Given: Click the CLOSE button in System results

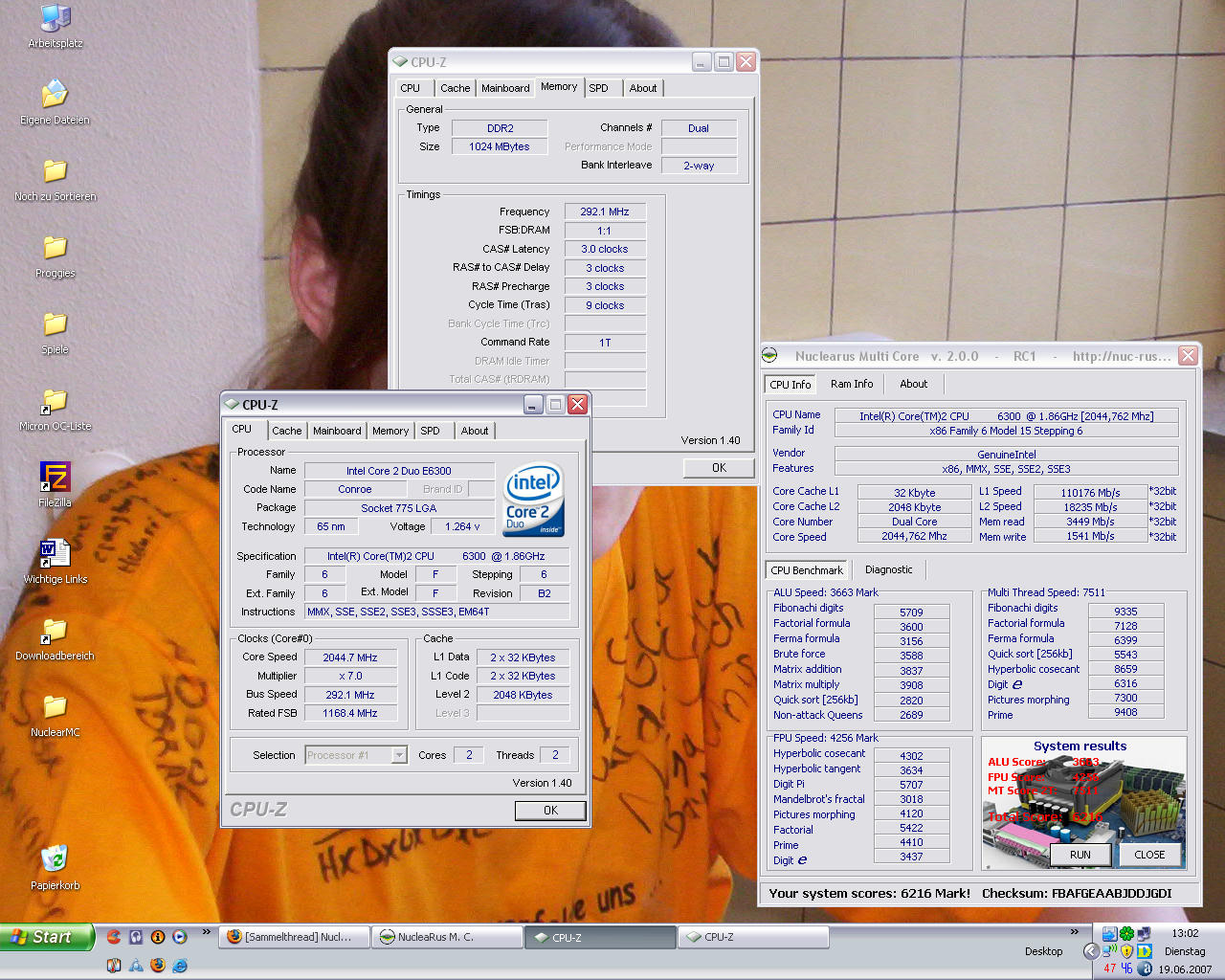Looking at the screenshot, I should tap(1149, 855).
